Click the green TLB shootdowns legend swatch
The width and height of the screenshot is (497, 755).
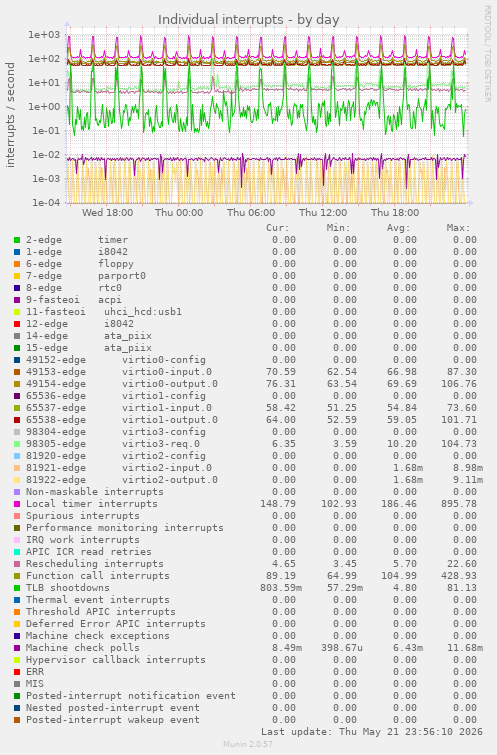coord(17,588)
